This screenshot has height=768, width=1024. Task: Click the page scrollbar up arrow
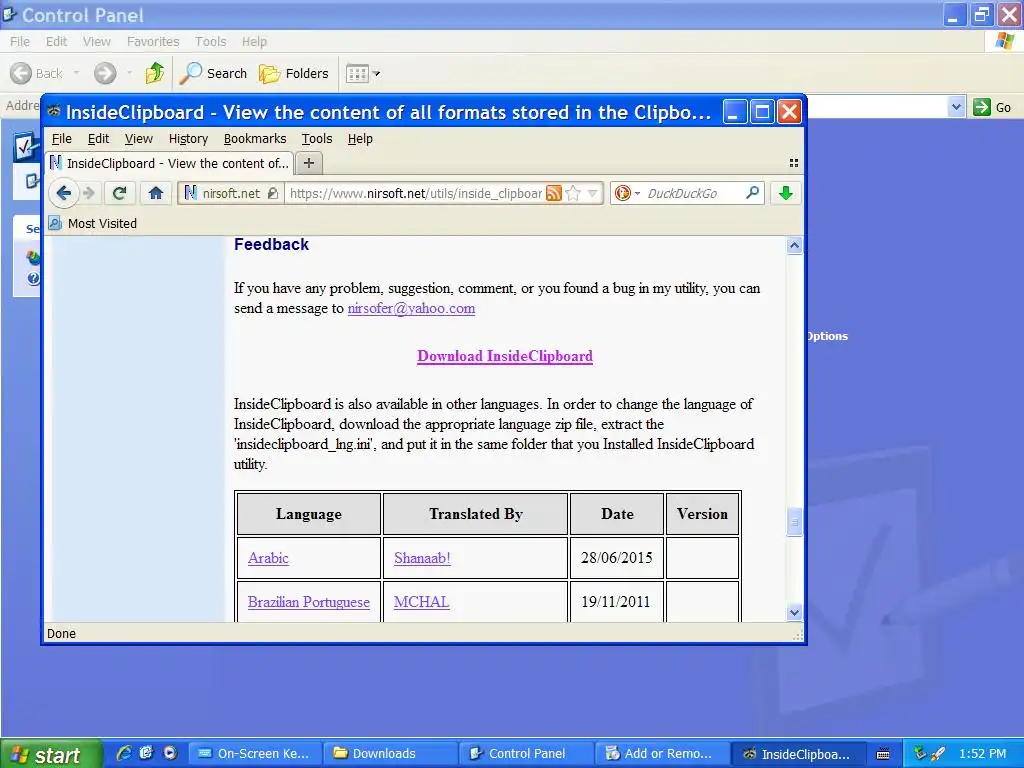click(x=794, y=246)
